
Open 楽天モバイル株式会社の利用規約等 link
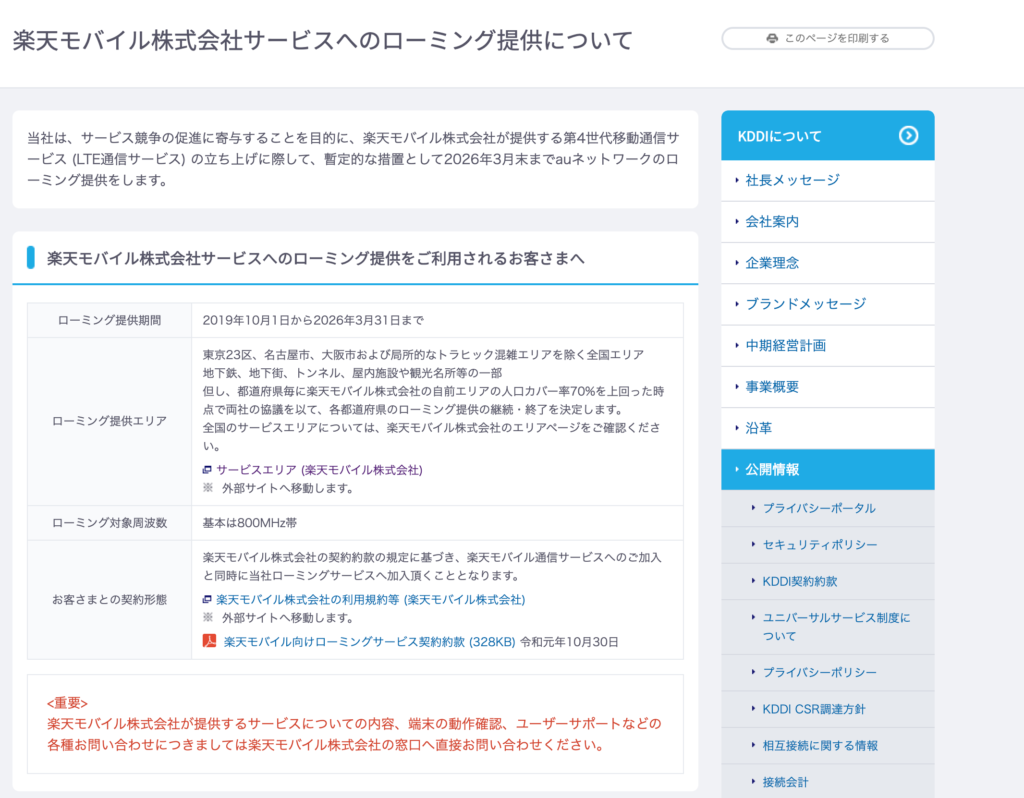click(x=370, y=599)
